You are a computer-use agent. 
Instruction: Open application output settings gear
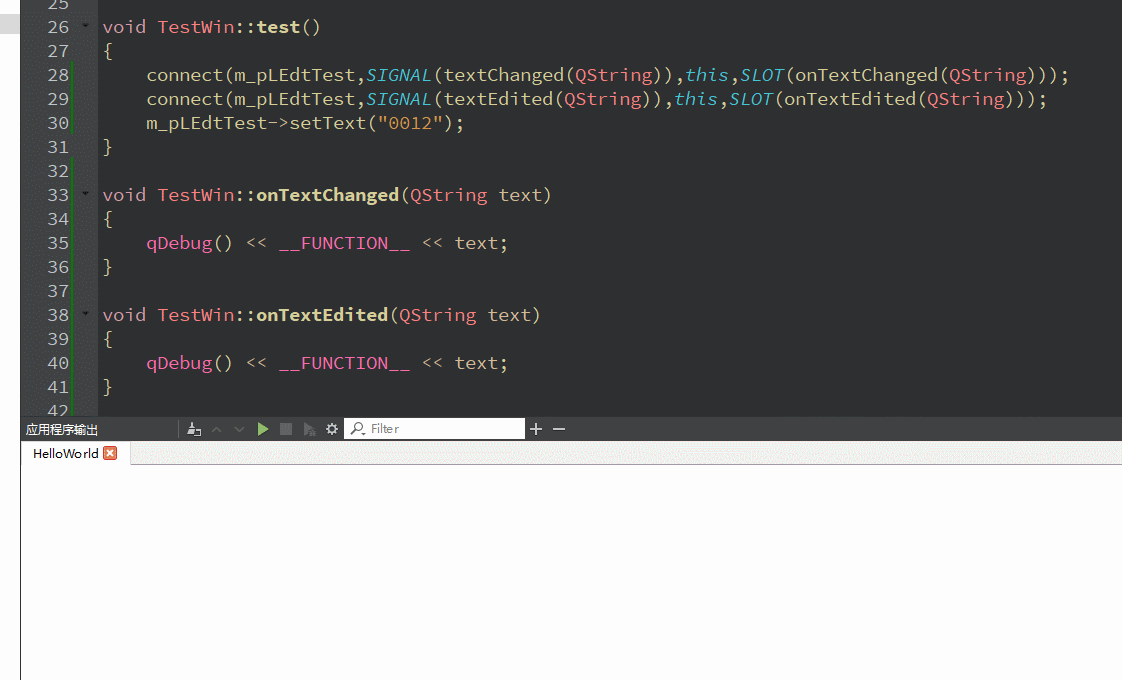332,429
